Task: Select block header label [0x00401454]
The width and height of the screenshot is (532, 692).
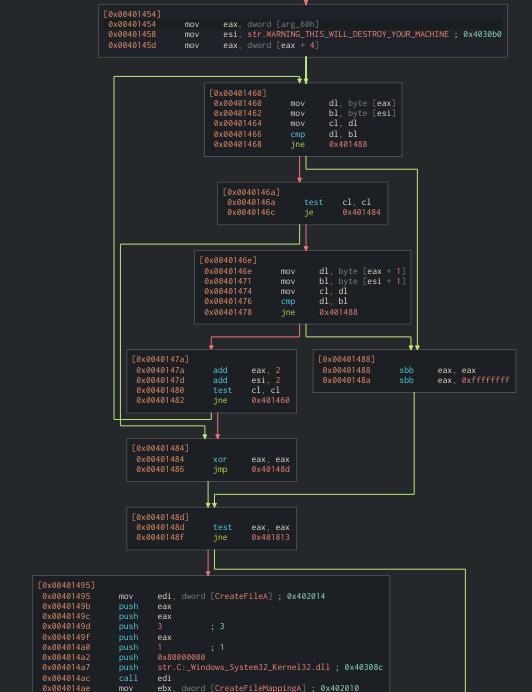Action: click(x=132, y=14)
